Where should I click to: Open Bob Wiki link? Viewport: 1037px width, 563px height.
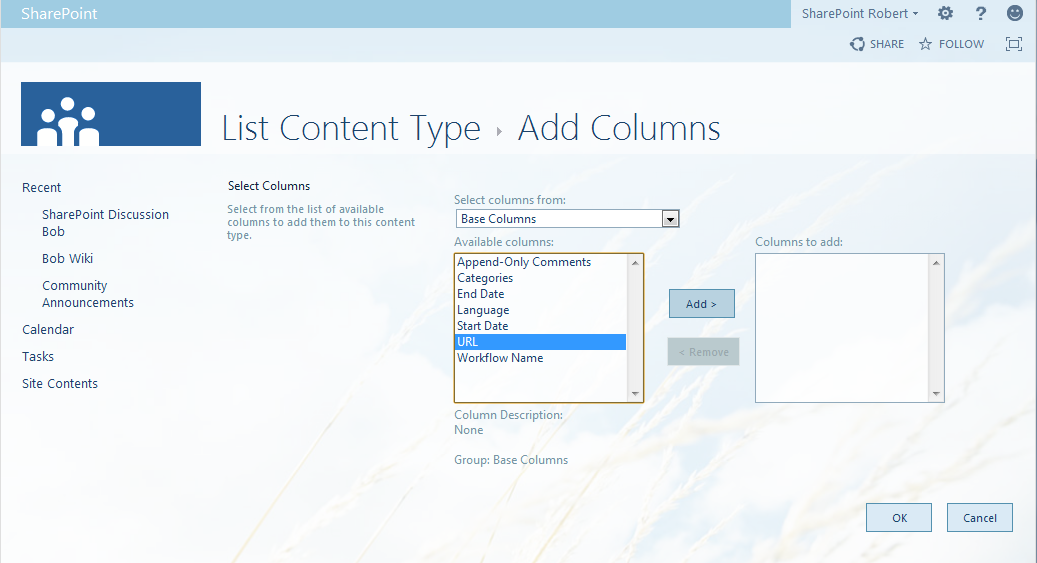(x=67, y=258)
